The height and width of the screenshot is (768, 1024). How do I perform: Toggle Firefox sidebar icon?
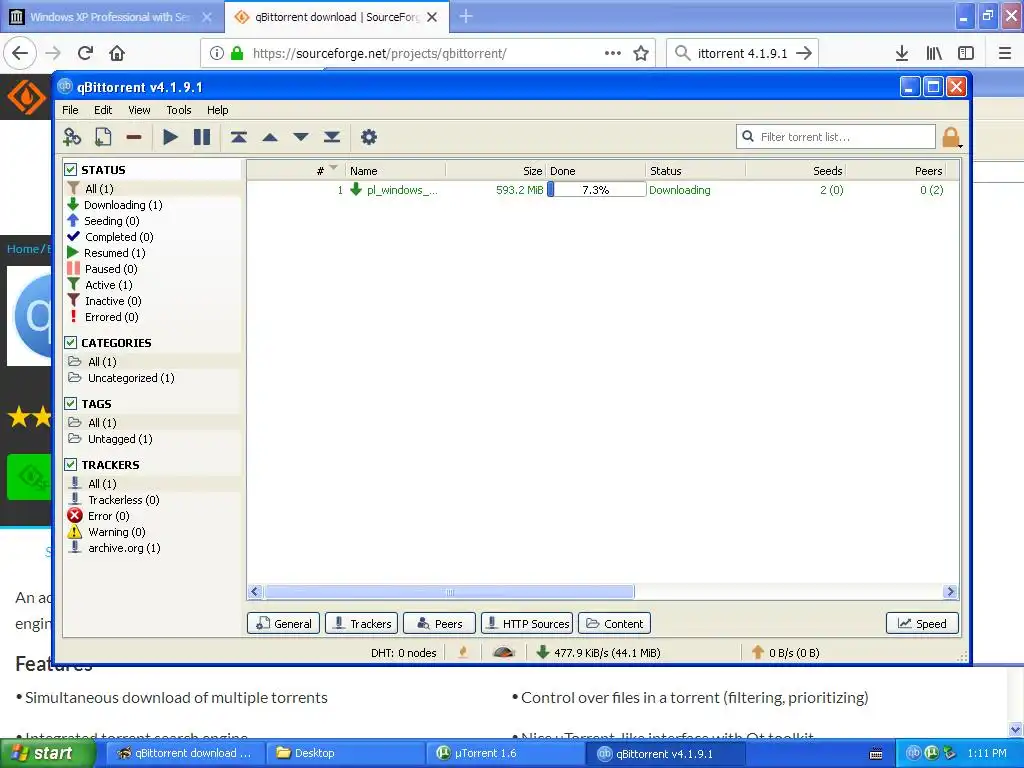[x=966, y=53]
